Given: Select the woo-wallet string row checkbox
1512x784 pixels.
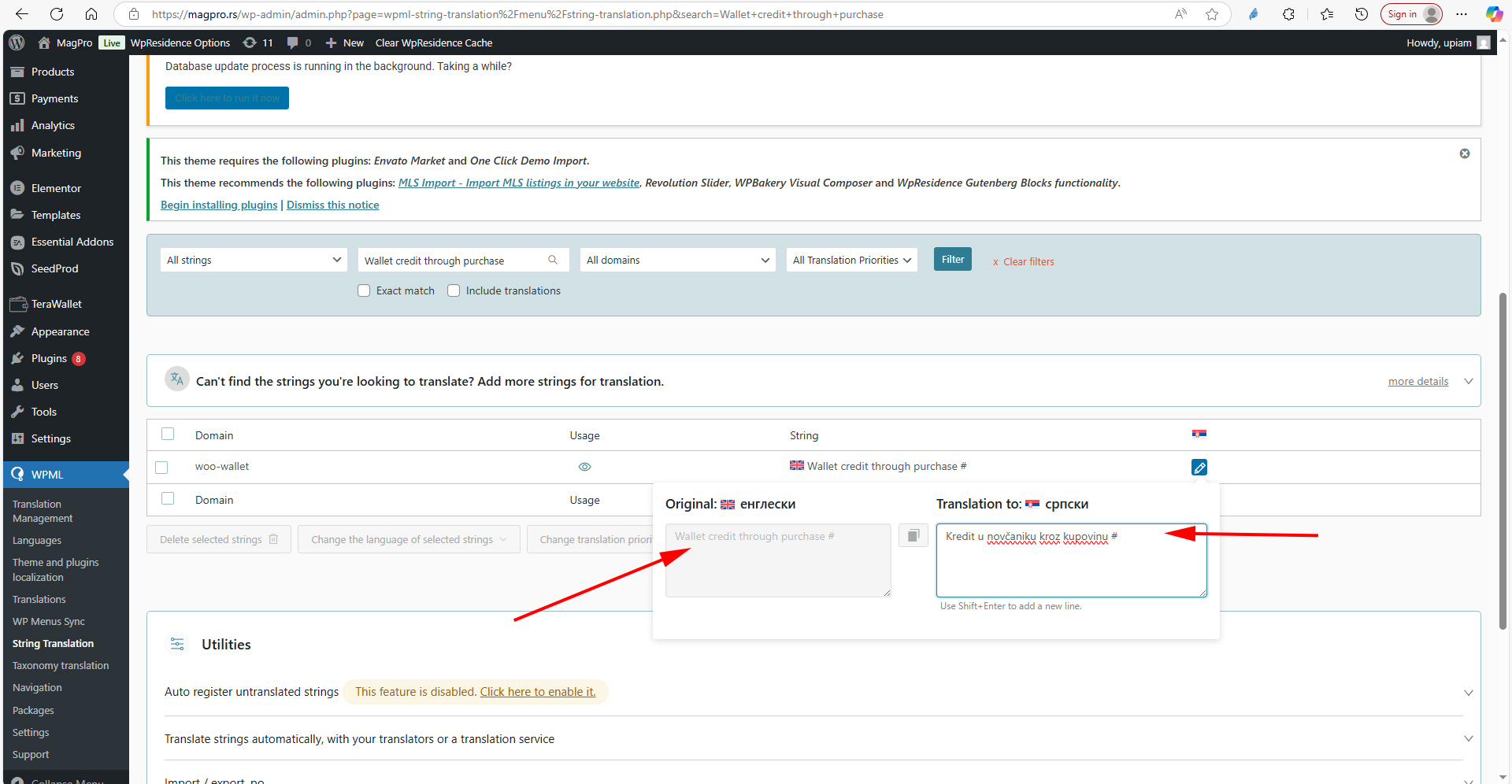Looking at the screenshot, I should (161, 468).
